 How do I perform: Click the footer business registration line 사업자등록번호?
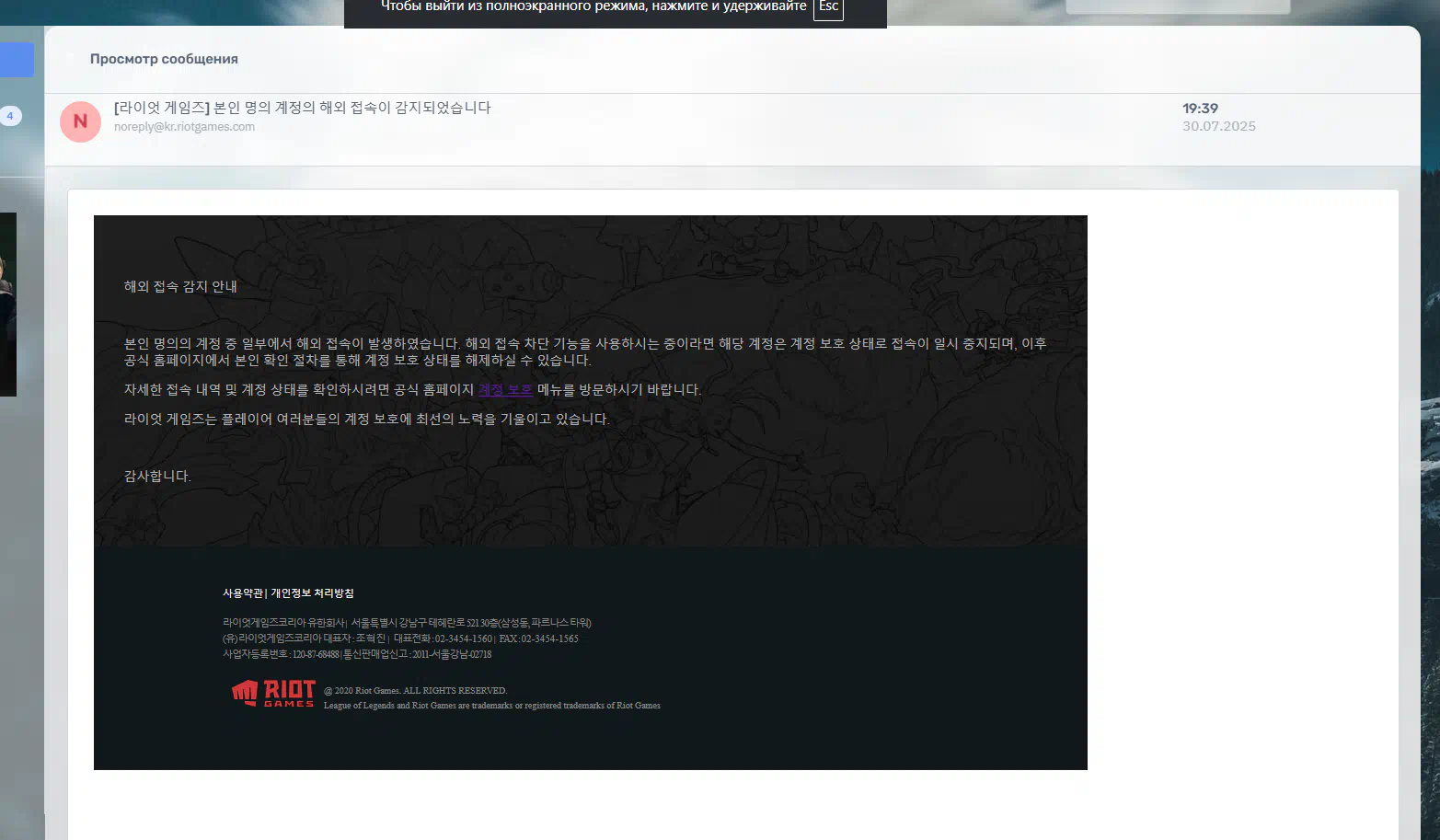(x=357, y=654)
